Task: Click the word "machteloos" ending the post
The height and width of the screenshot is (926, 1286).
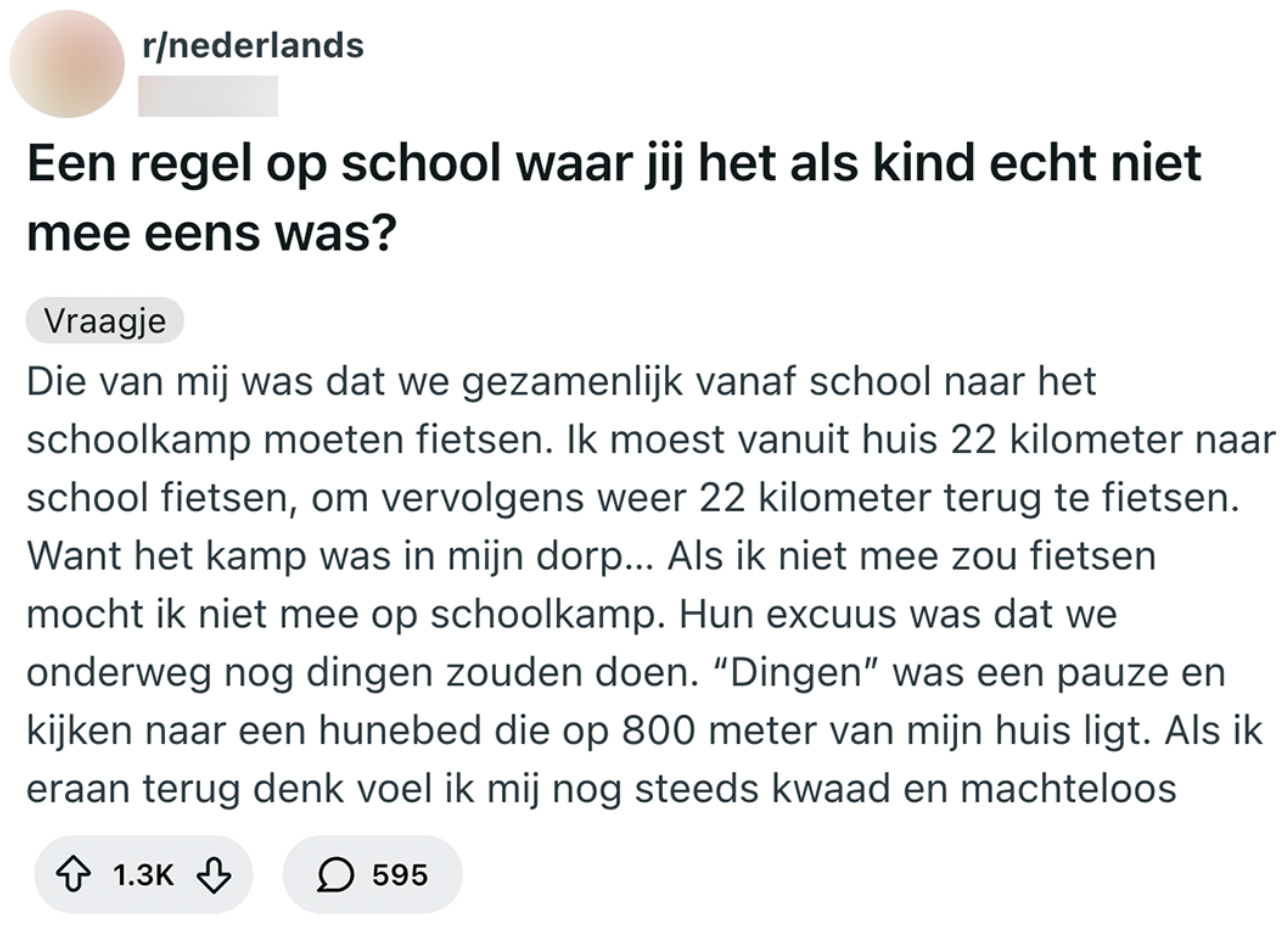Action: pos(1067,788)
